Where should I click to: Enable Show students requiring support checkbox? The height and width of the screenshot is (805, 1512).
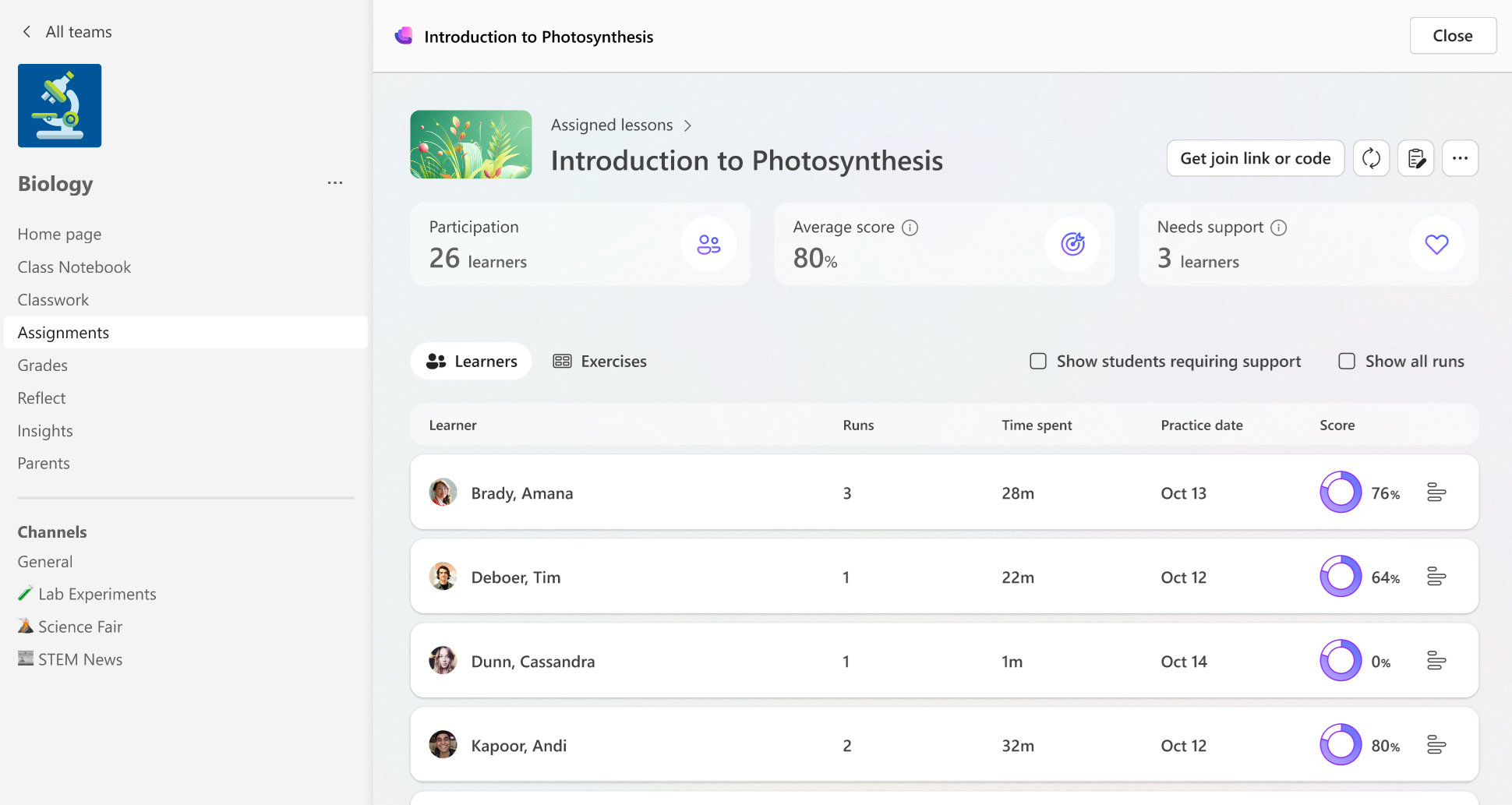tap(1038, 361)
